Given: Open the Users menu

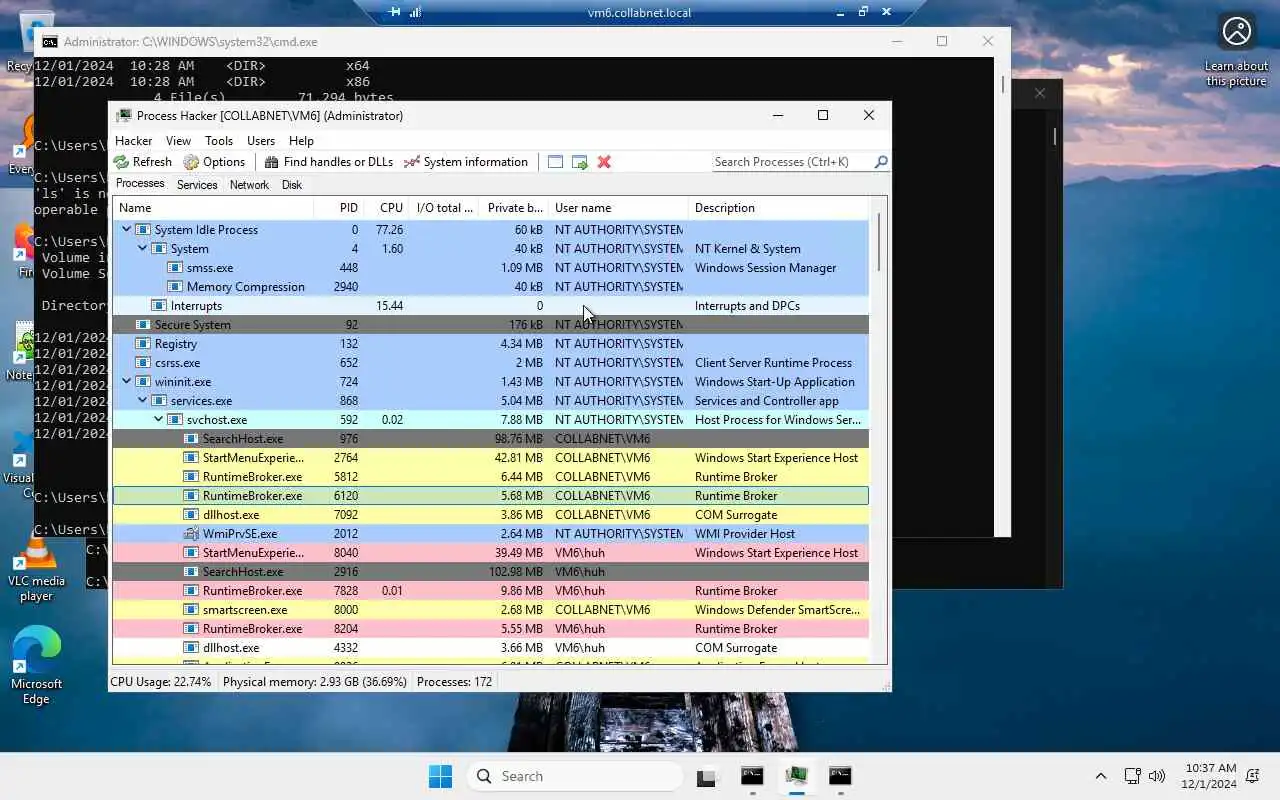Looking at the screenshot, I should point(261,141).
